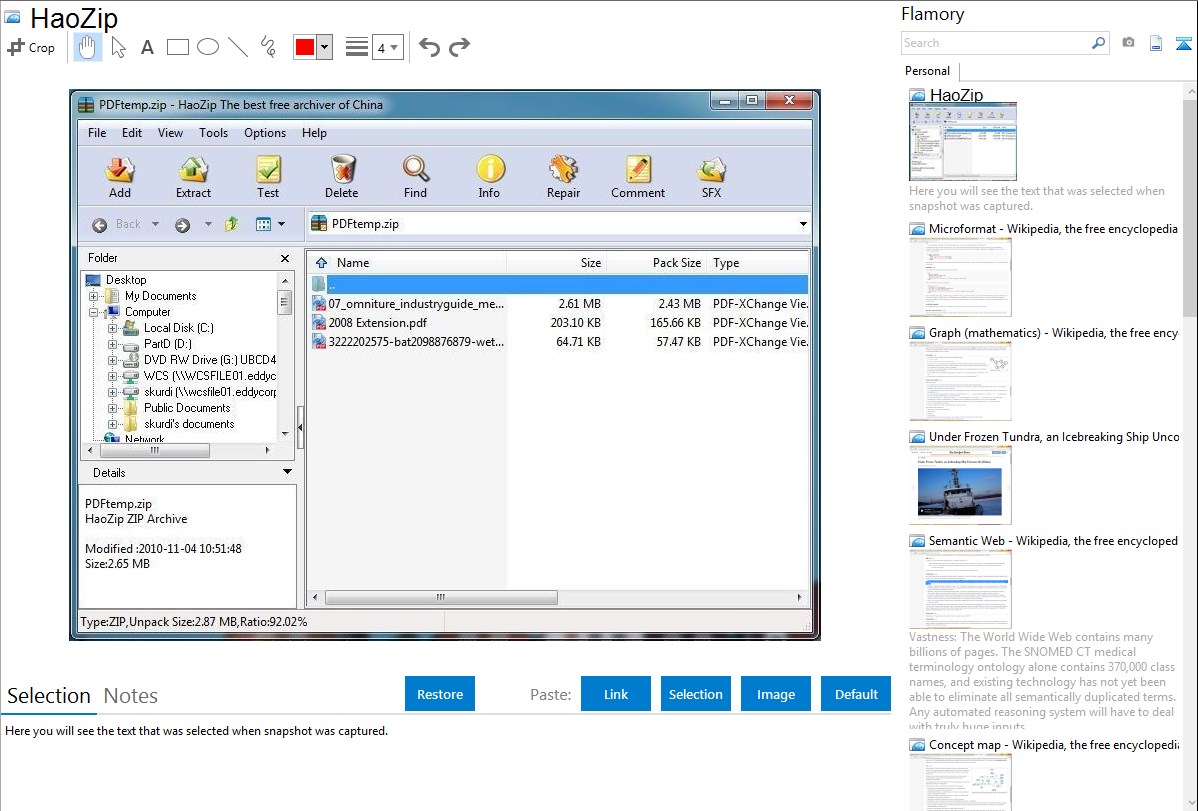
Task: Click the Repair icon in HaoZip
Action: [x=563, y=177]
